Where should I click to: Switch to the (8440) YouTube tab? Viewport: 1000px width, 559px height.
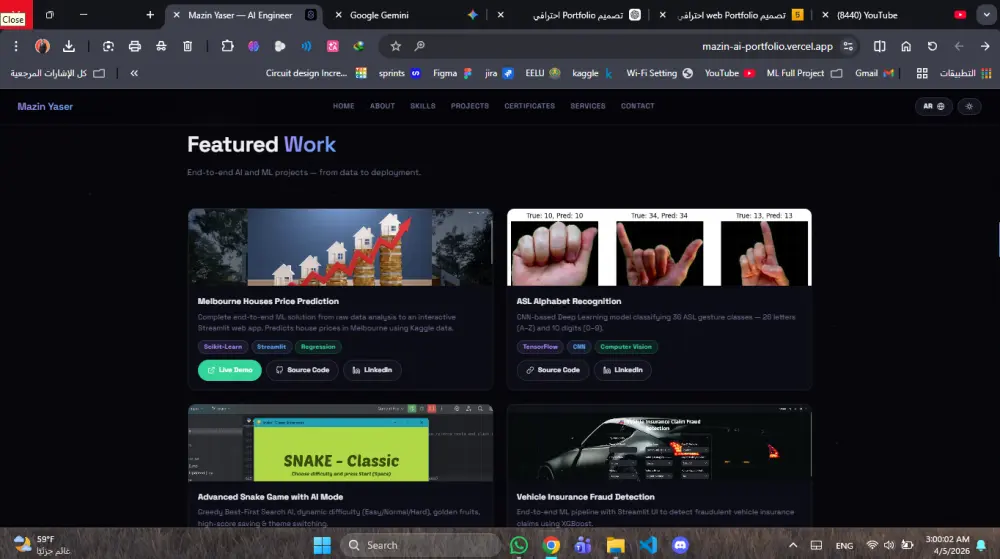click(x=867, y=15)
